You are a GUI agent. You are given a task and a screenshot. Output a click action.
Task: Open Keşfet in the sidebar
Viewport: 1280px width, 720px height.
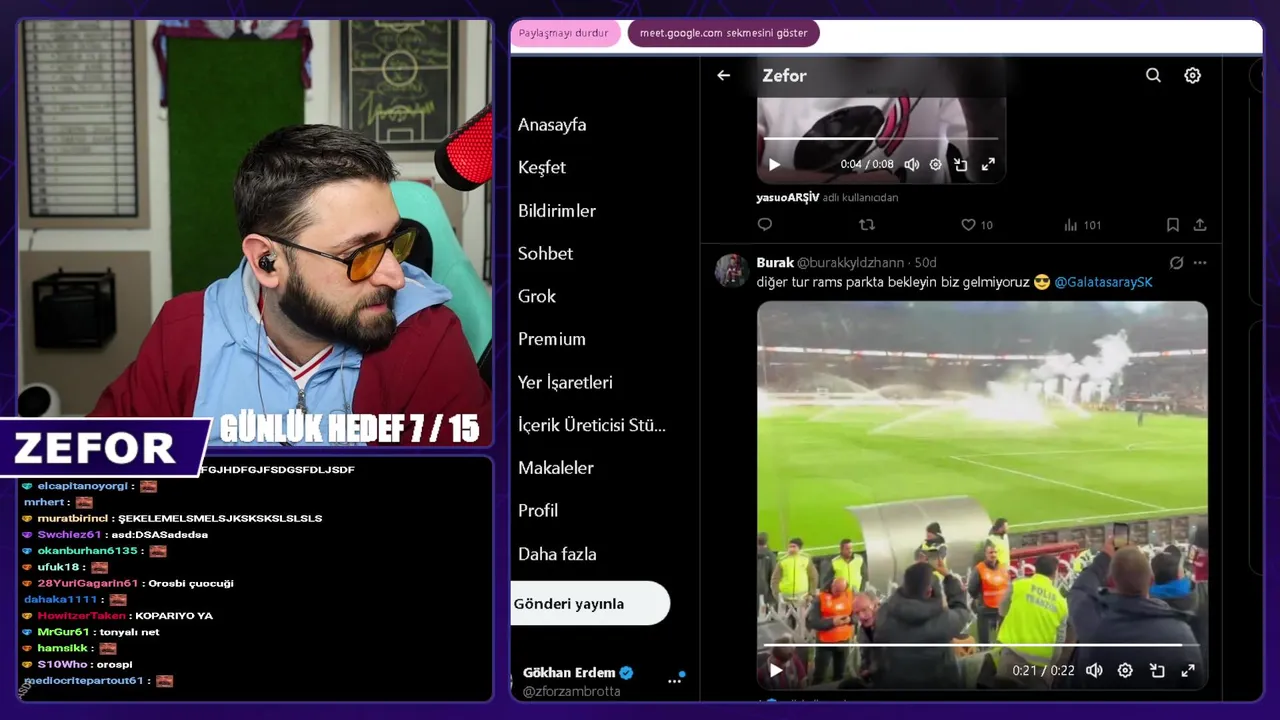coord(542,167)
